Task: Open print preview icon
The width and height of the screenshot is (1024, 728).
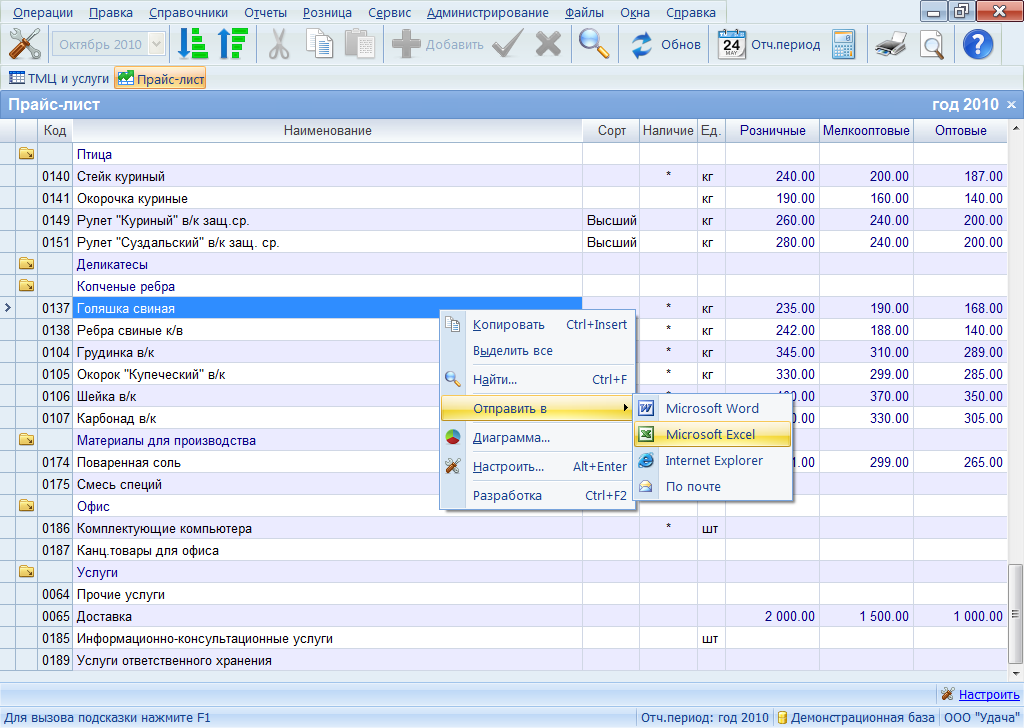Action: point(931,44)
